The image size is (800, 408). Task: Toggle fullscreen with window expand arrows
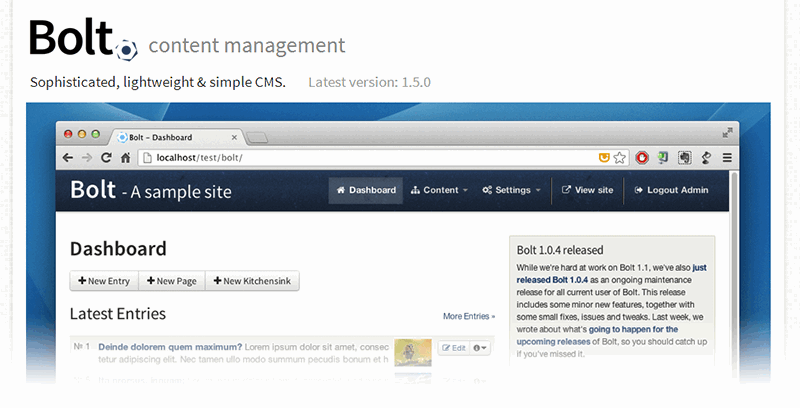(x=728, y=133)
